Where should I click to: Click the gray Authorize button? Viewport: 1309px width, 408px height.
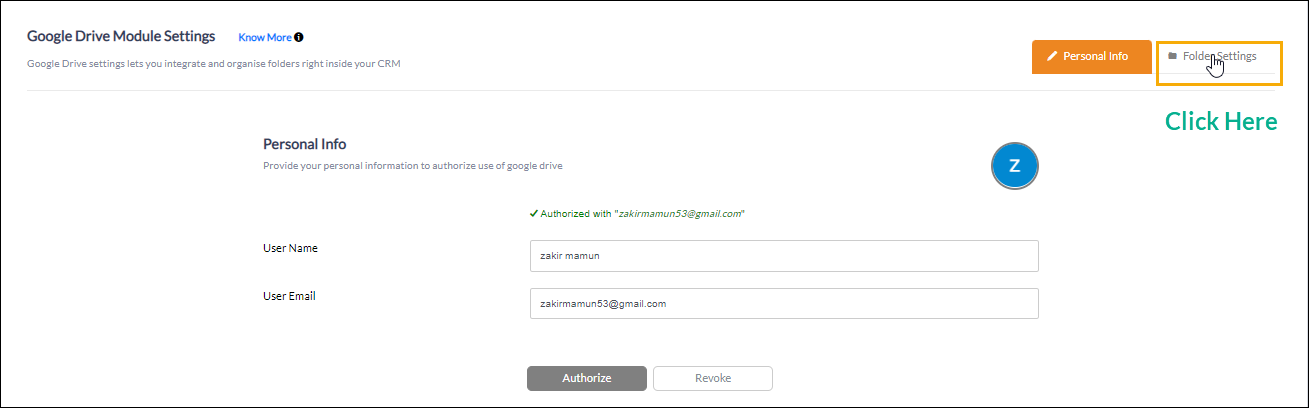tap(586, 378)
